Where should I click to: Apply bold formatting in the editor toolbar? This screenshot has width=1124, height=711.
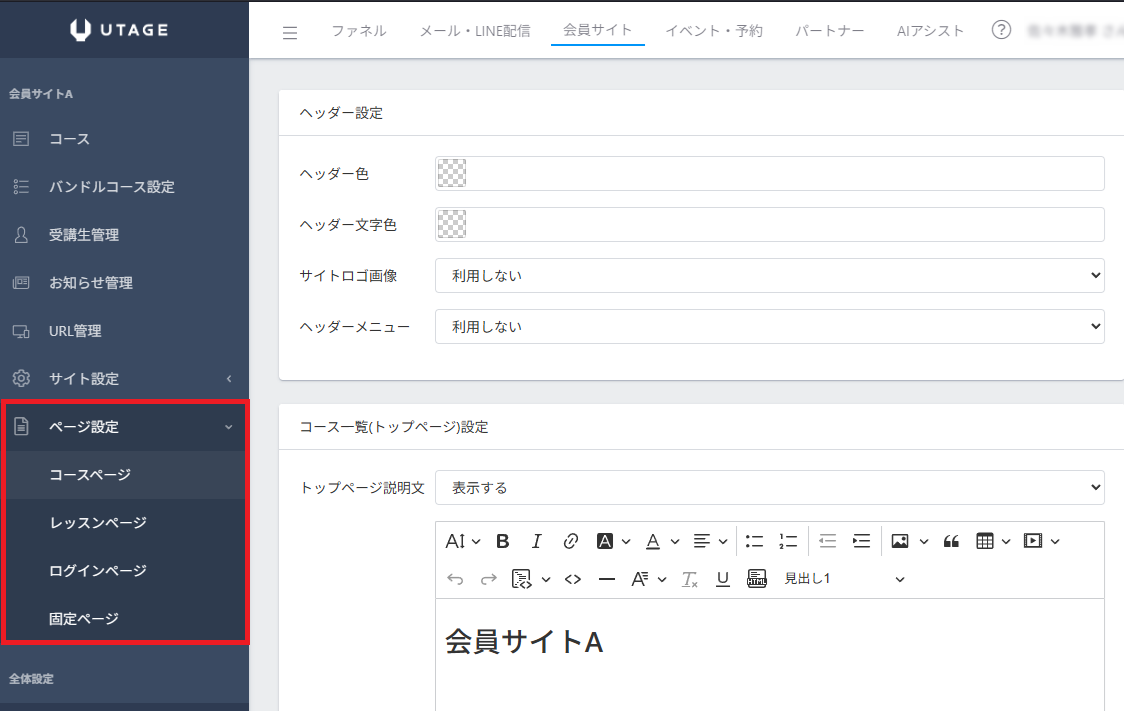[503, 541]
